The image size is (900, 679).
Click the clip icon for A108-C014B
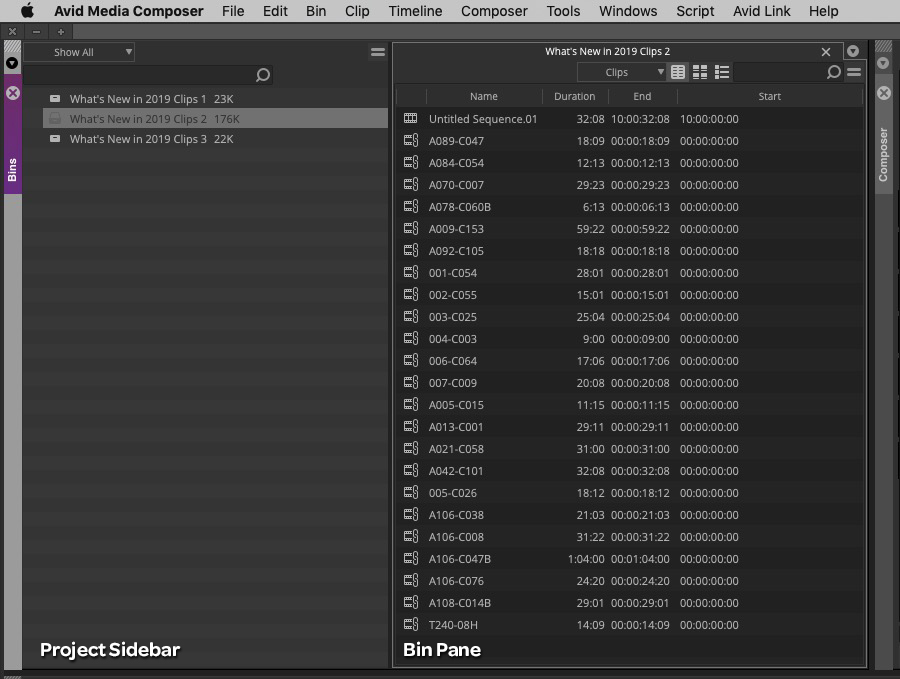(x=410, y=603)
